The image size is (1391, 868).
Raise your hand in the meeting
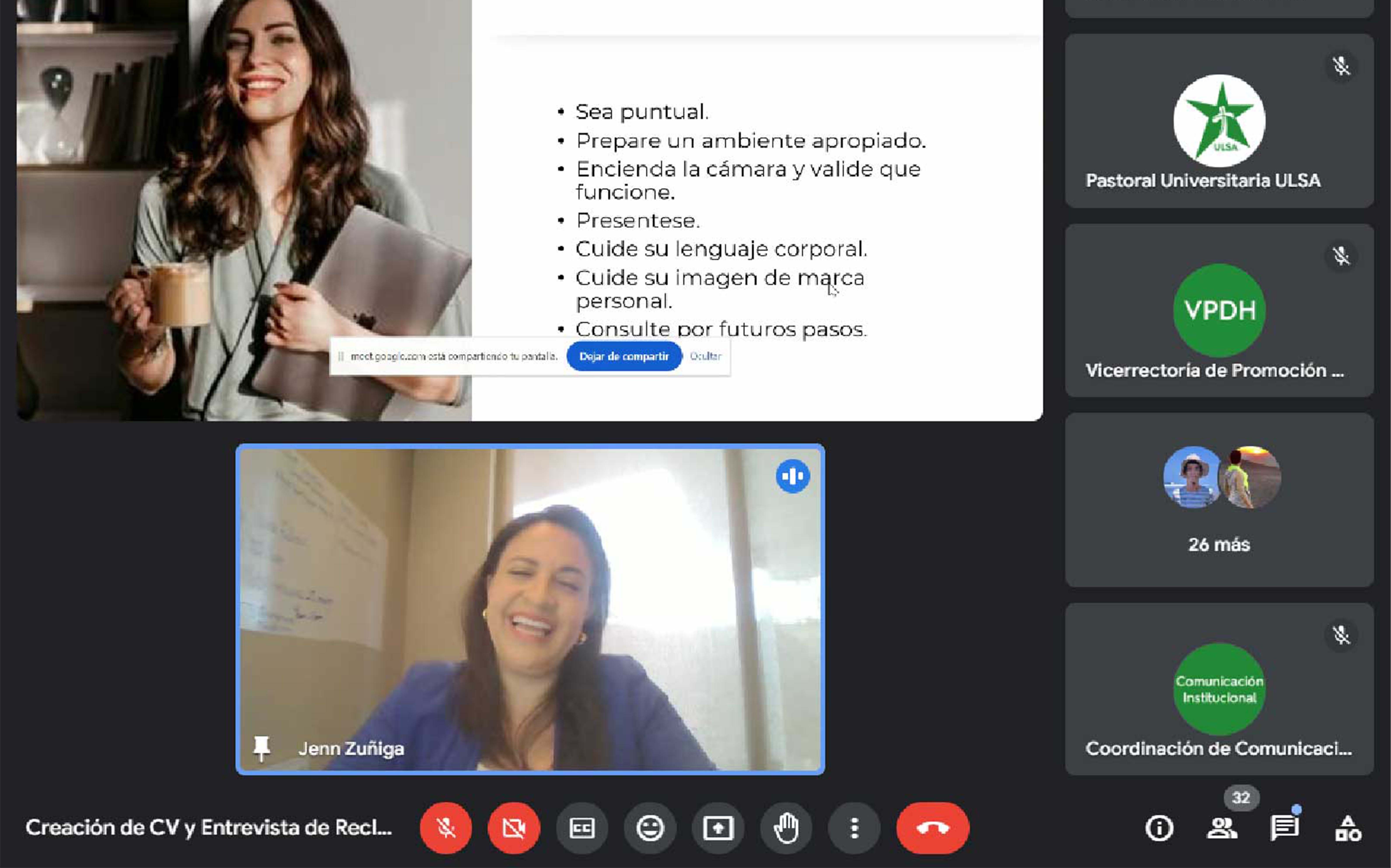click(786, 828)
